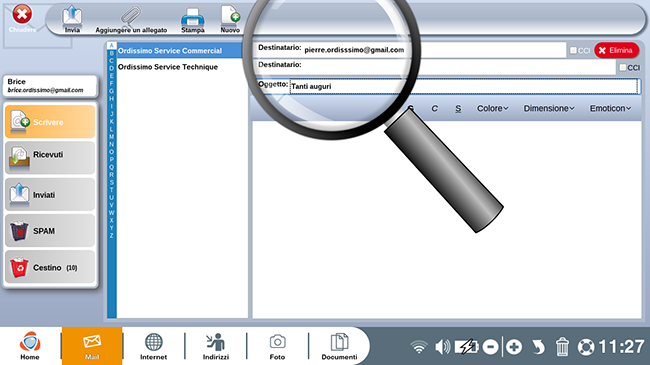Image resolution: width=650 pixels, height=365 pixels.
Task: Open Home from the bottom bar
Action: (30, 346)
